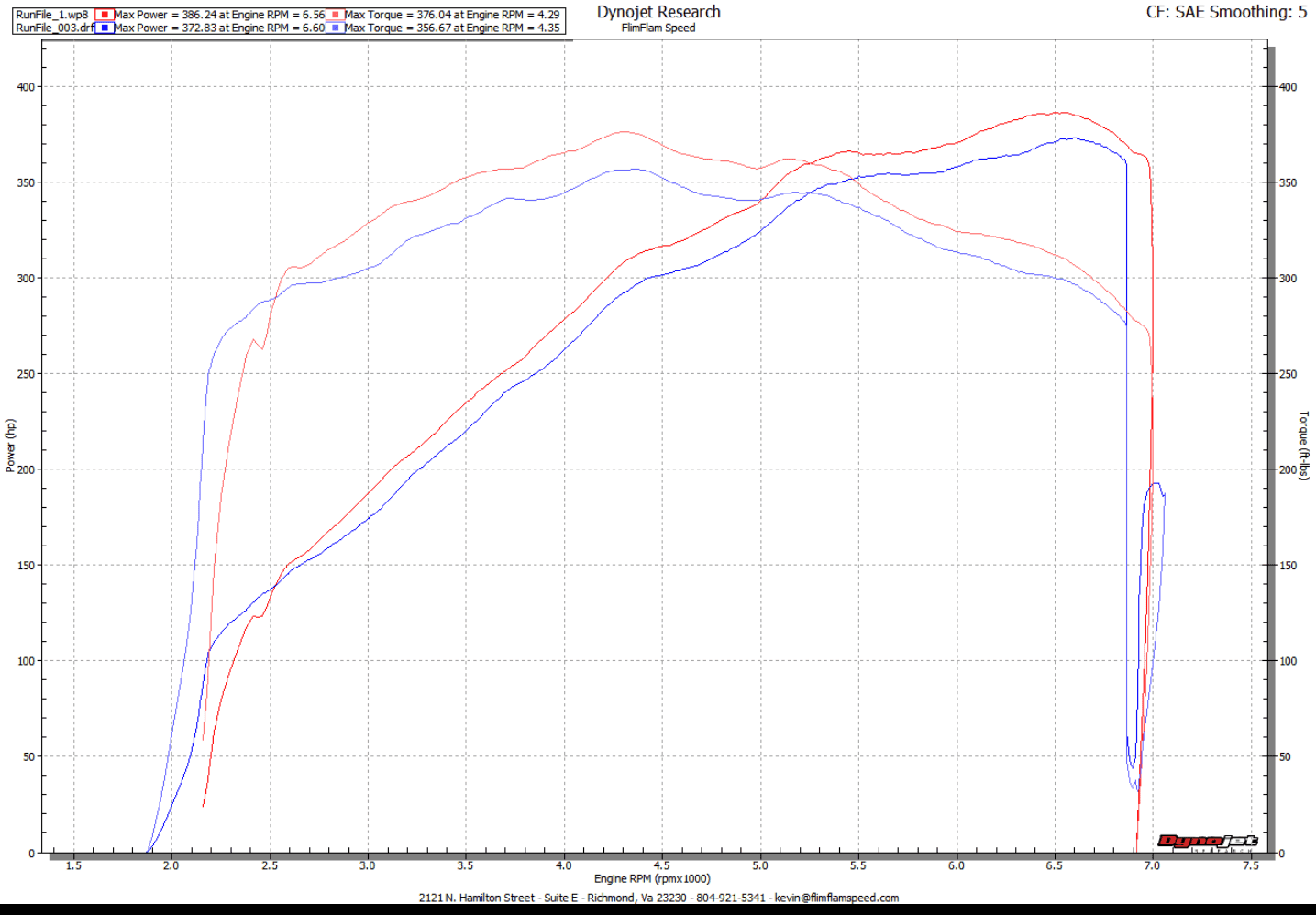1316x915 pixels.
Task: Click the FlimFlam Speed subtitle
Action: [x=658, y=28]
